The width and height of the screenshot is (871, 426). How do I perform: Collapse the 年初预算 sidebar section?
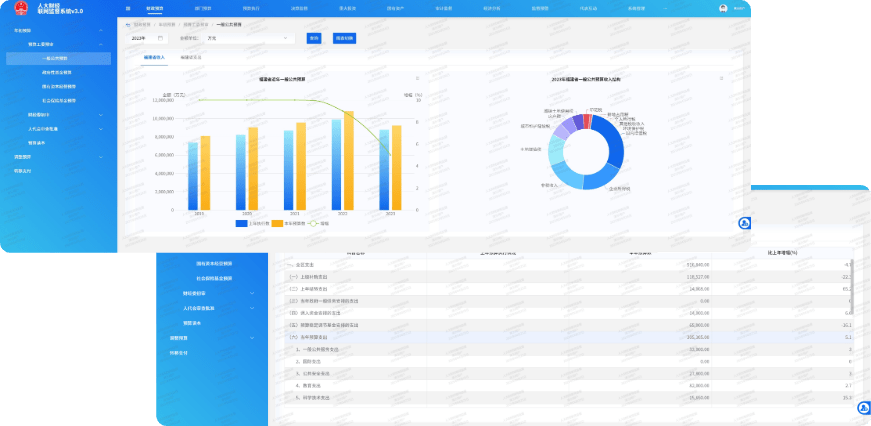coord(101,30)
